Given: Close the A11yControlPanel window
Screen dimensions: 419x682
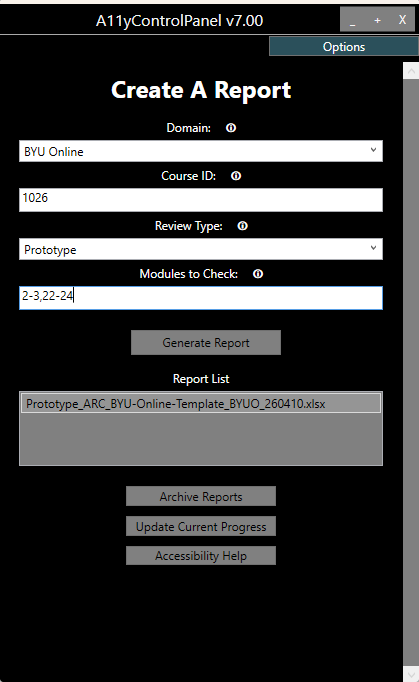Looking at the screenshot, I should click(402, 20).
